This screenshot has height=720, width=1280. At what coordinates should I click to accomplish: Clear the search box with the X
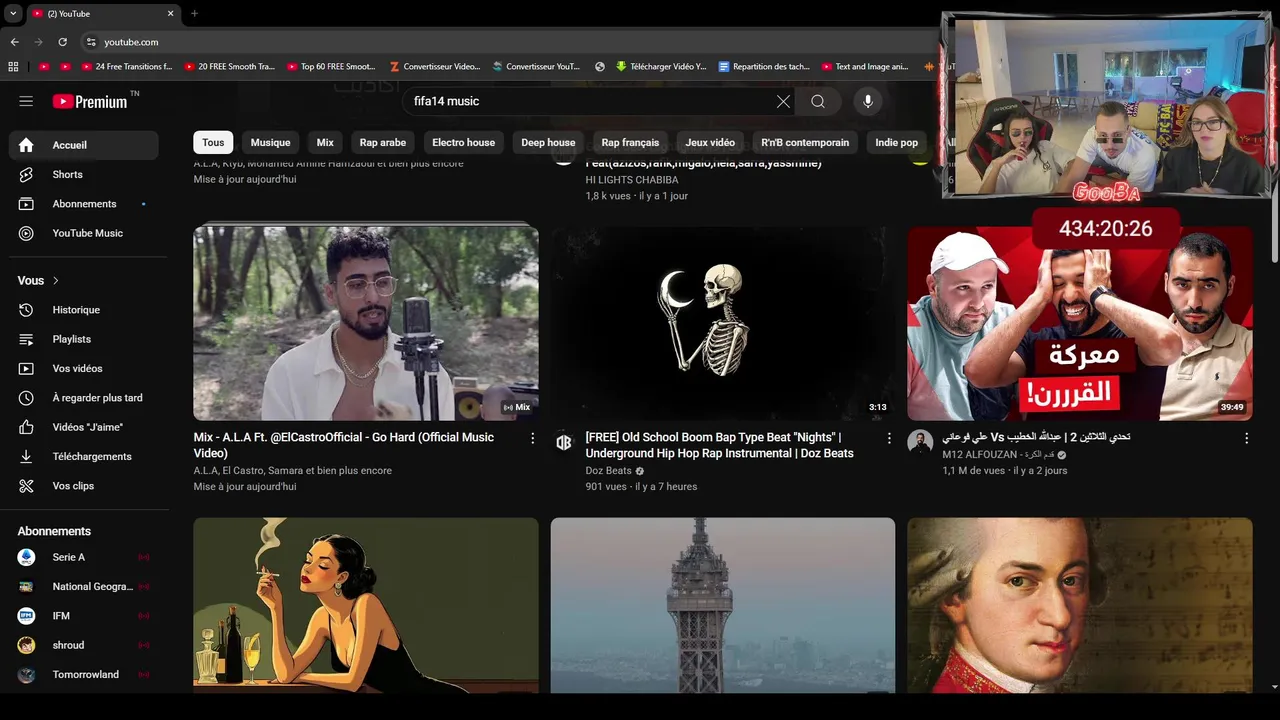(783, 101)
